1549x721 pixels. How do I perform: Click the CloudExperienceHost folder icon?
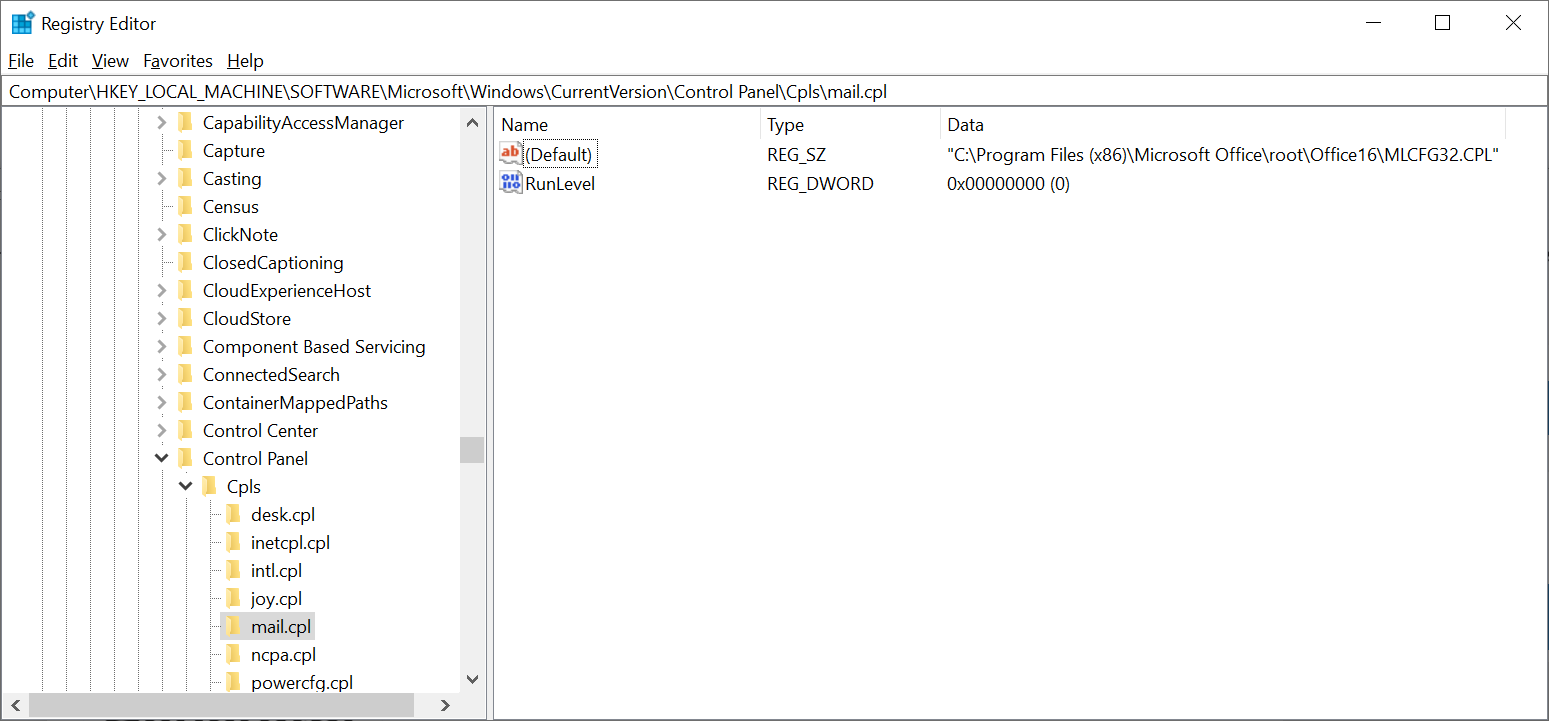coord(185,291)
